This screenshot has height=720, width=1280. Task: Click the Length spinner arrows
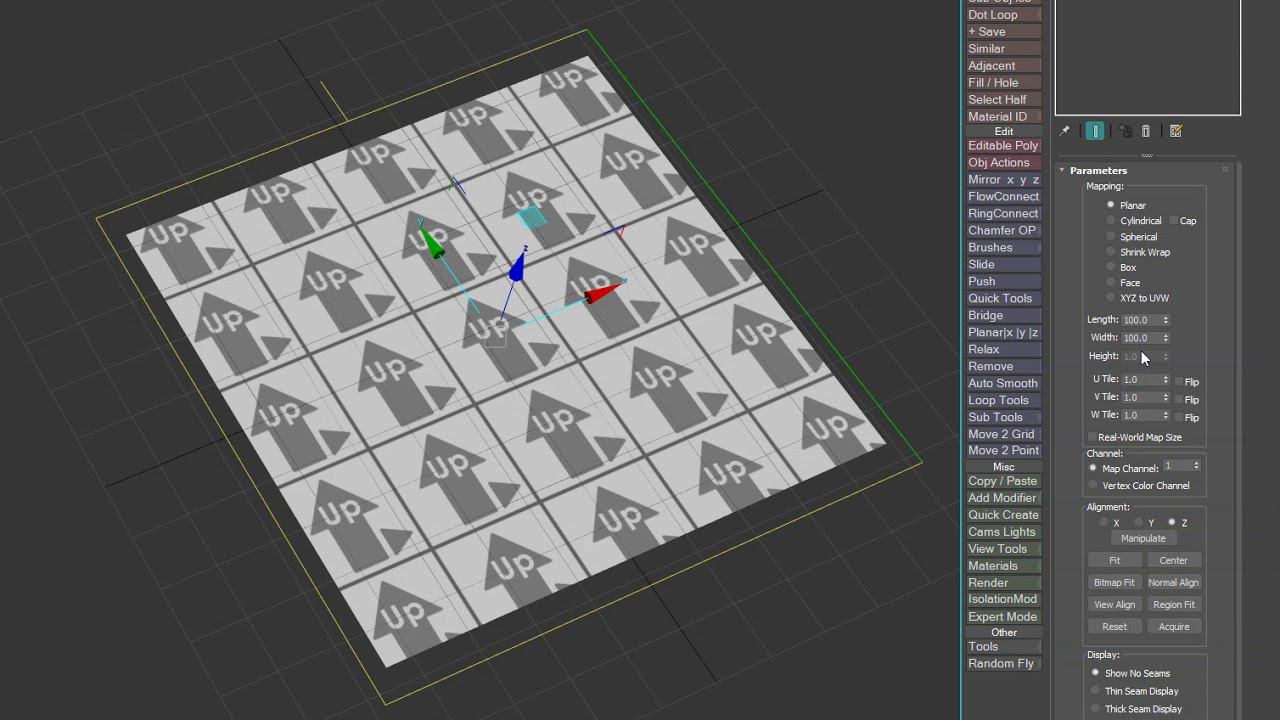point(1165,320)
